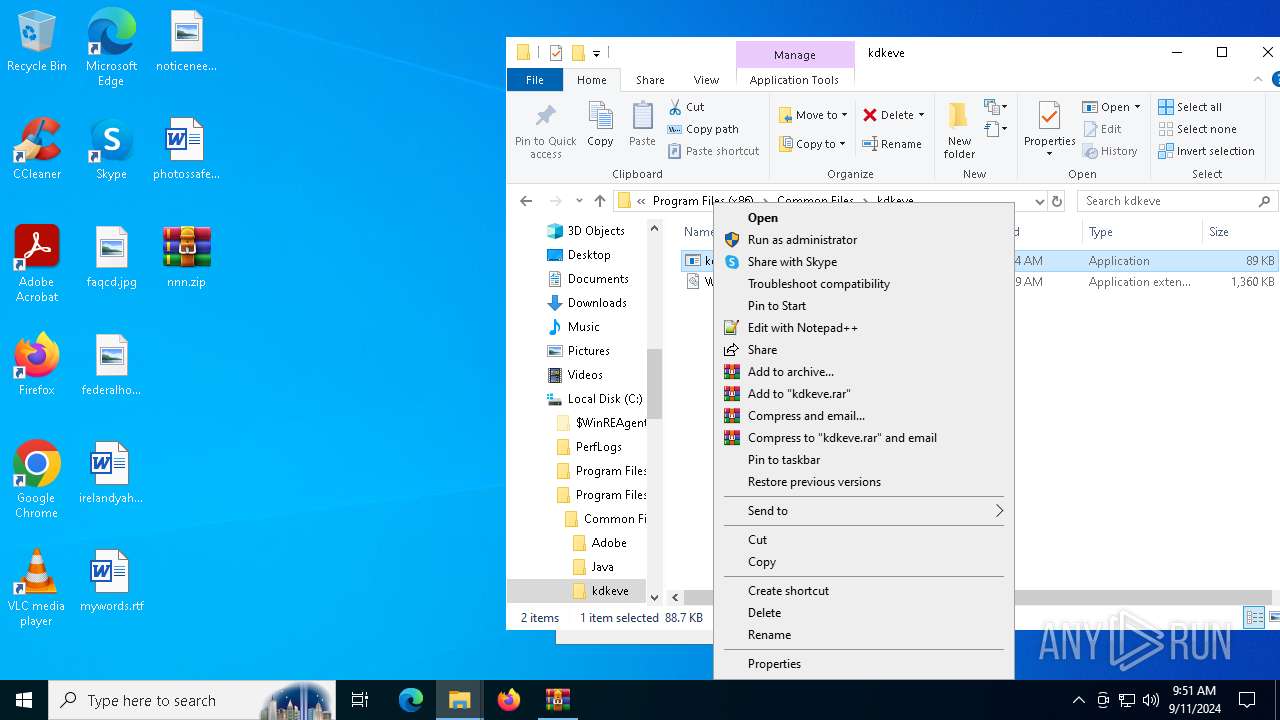Select the Adobe Acrobat desktop icon
The height and width of the screenshot is (720, 1280).
coord(37,264)
